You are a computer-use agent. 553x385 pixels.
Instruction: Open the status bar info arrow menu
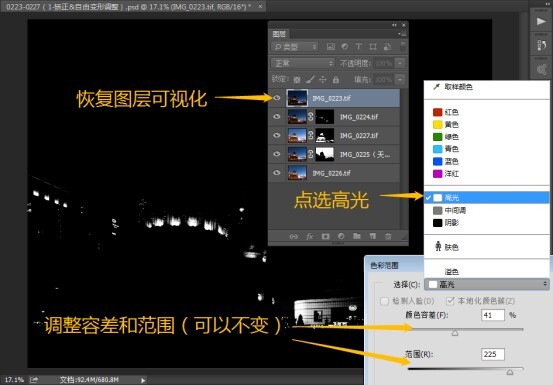pos(143,380)
